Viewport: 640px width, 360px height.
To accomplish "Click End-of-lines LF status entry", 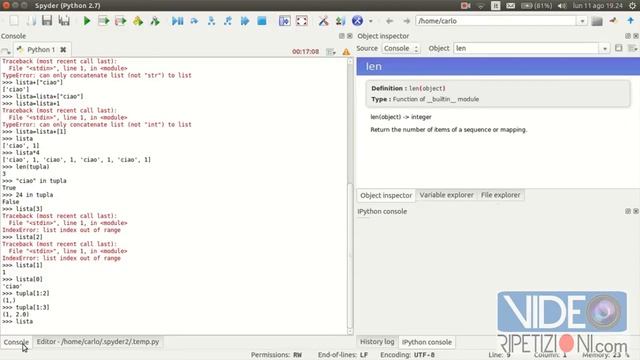I will 343,355.
